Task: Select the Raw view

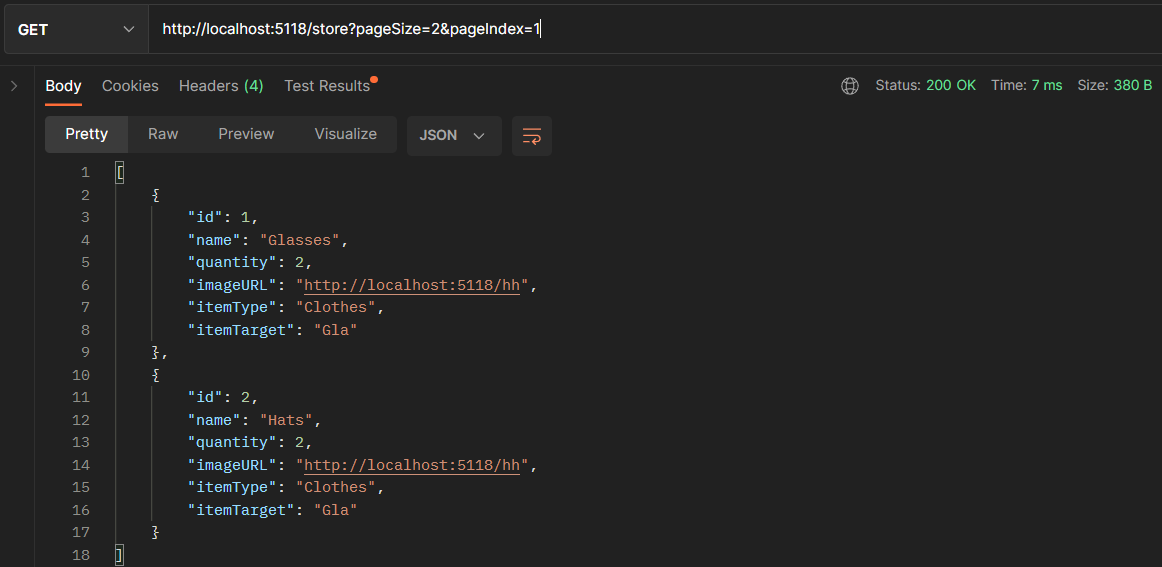Action: [x=163, y=134]
